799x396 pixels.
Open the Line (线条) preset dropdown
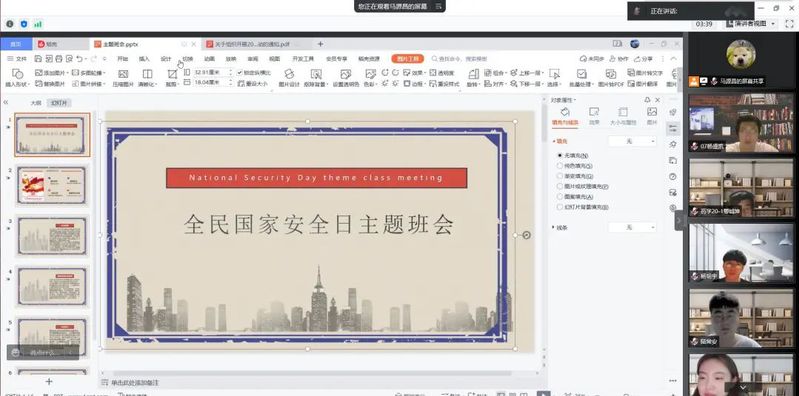point(633,227)
